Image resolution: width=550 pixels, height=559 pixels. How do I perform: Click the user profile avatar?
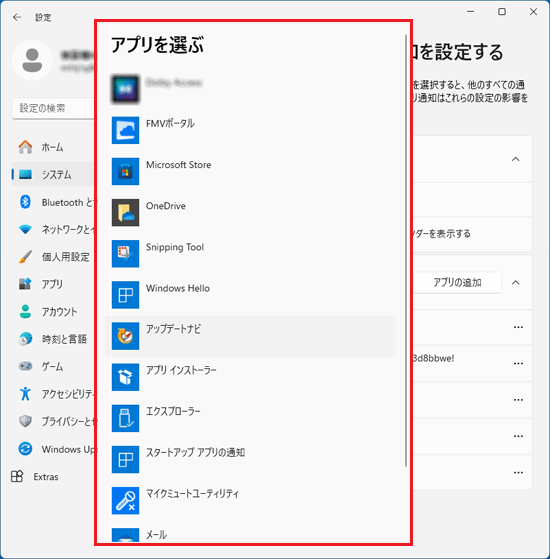click(32, 60)
